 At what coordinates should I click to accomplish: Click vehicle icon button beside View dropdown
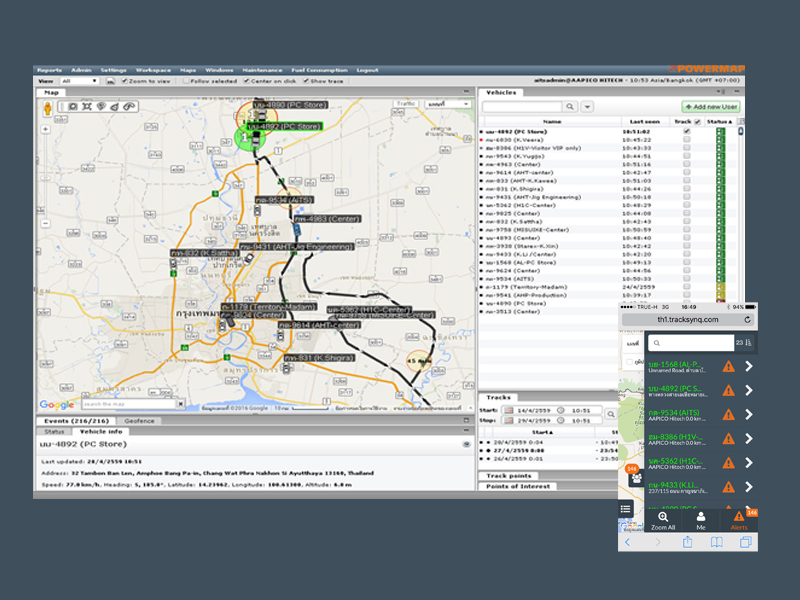[x=110, y=81]
